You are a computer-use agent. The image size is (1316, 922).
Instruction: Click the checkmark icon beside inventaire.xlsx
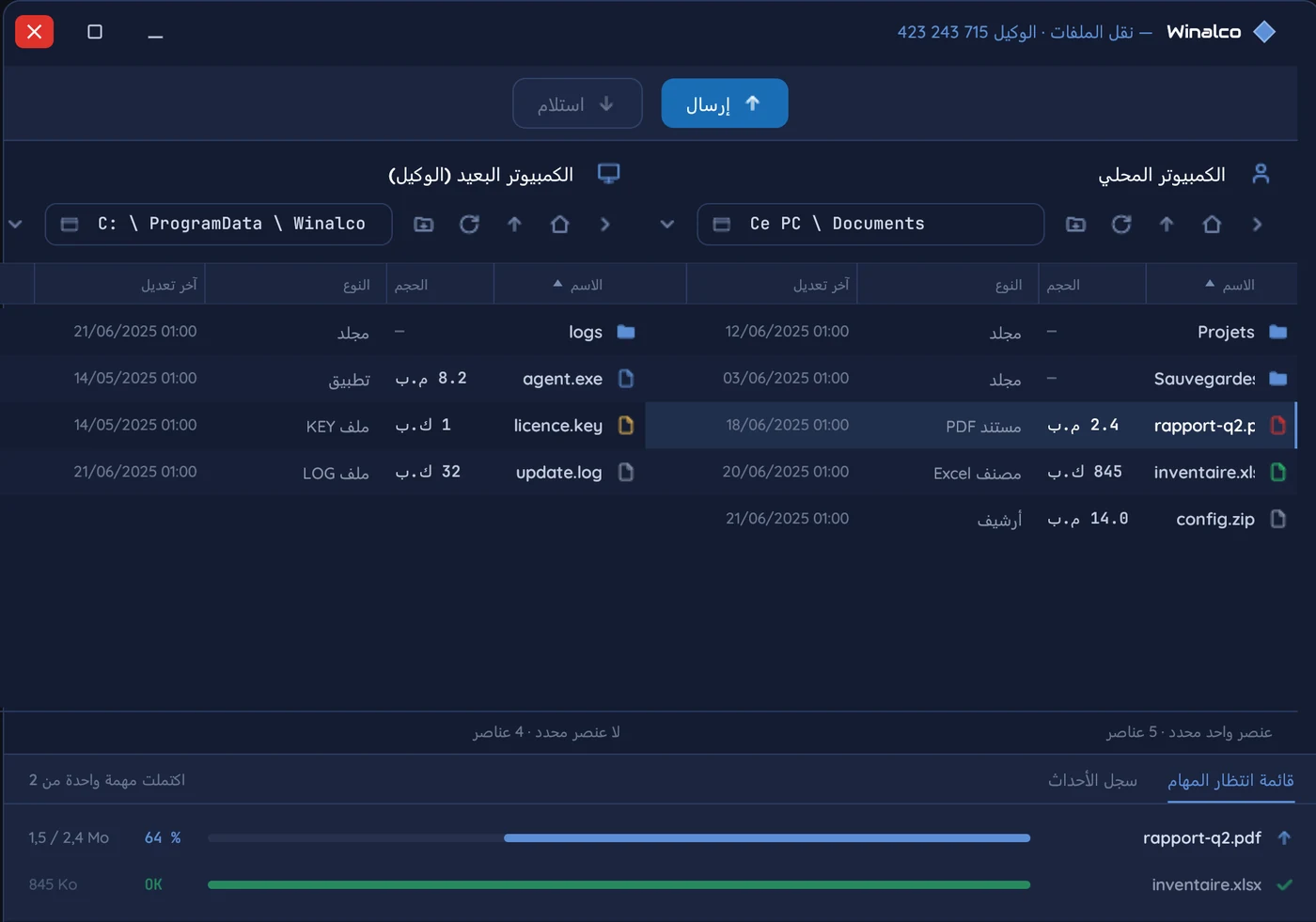tap(1284, 884)
